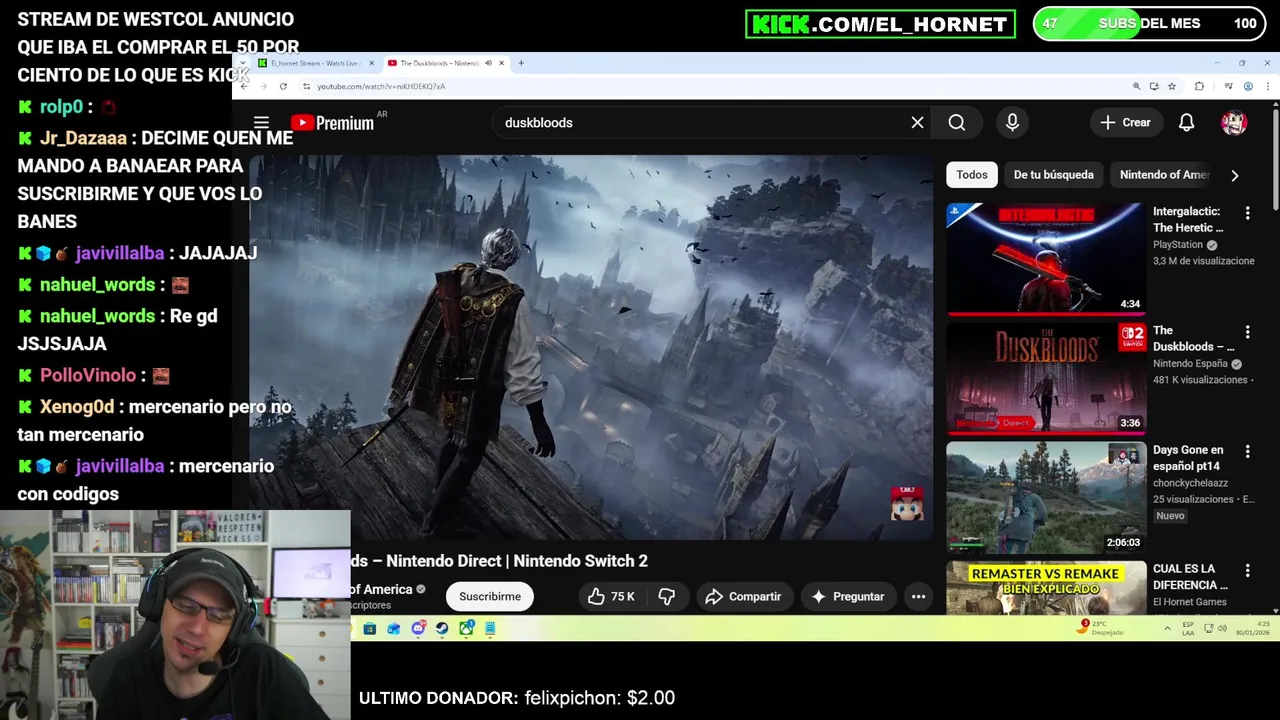Clear the duskbloods search text
1280x720 pixels.
[917, 122]
